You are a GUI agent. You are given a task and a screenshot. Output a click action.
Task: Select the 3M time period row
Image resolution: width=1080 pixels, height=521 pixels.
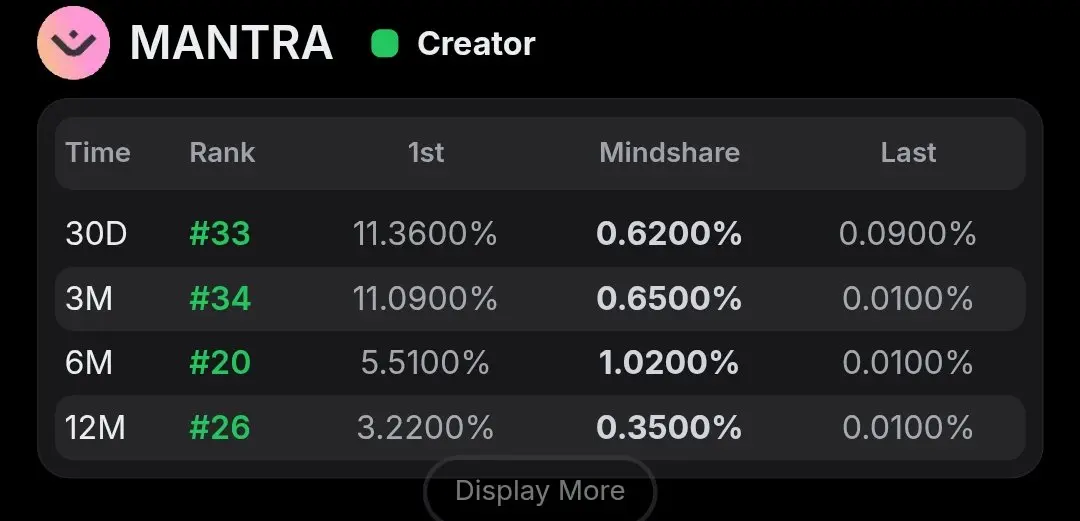pos(89,299)
